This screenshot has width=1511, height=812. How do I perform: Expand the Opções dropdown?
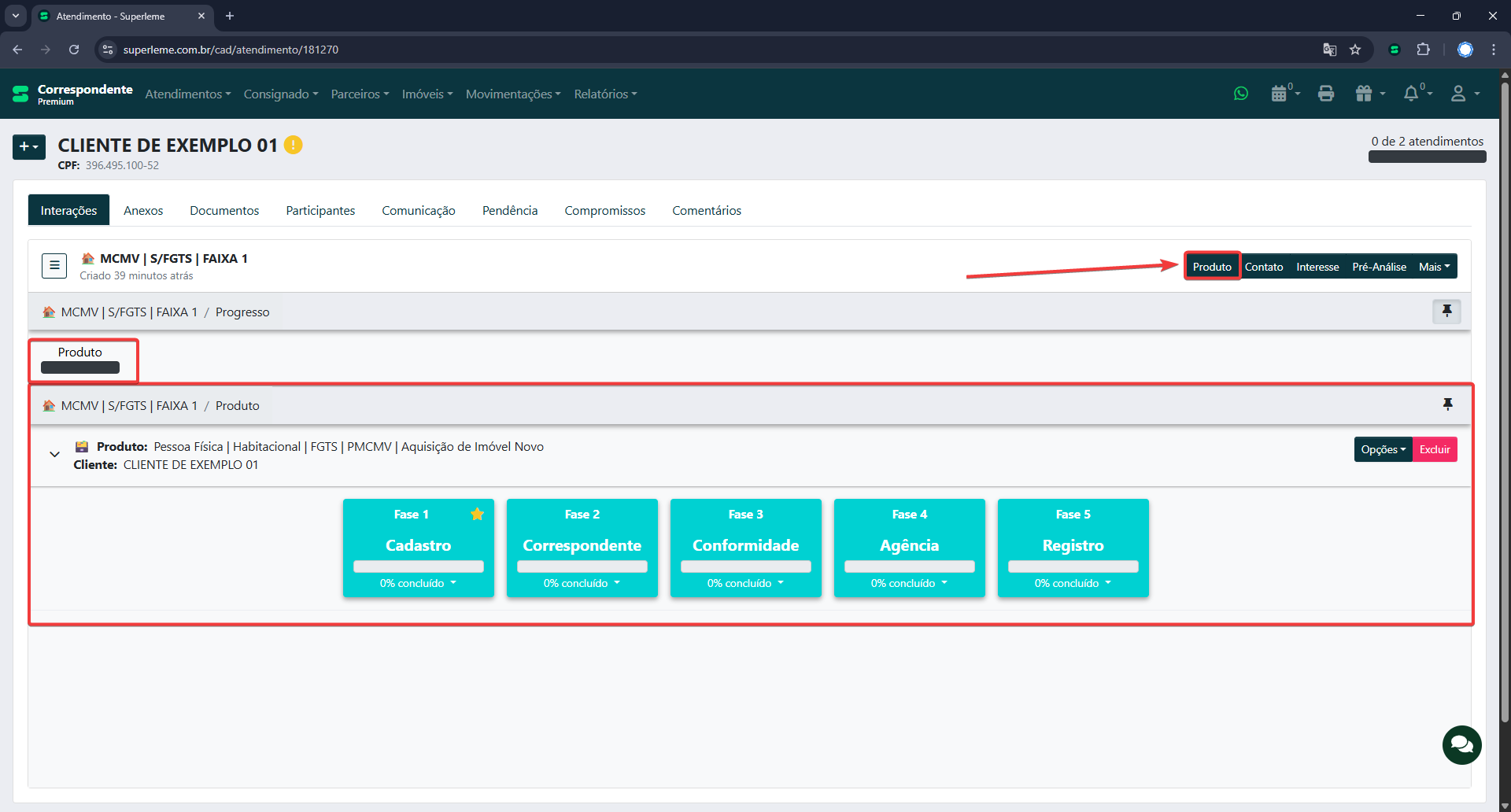point(1383,449)
